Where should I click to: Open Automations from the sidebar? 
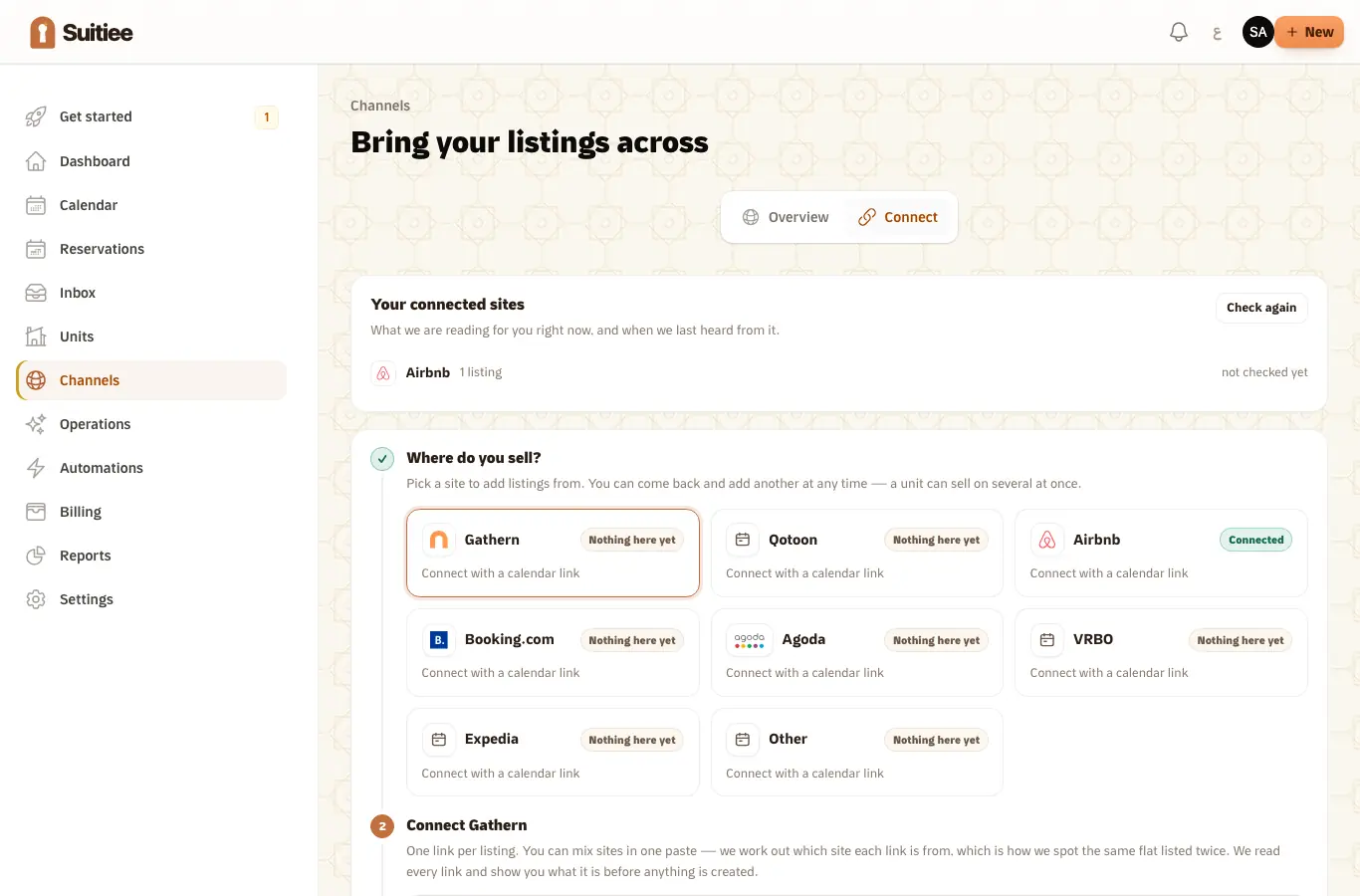[151, 468]
